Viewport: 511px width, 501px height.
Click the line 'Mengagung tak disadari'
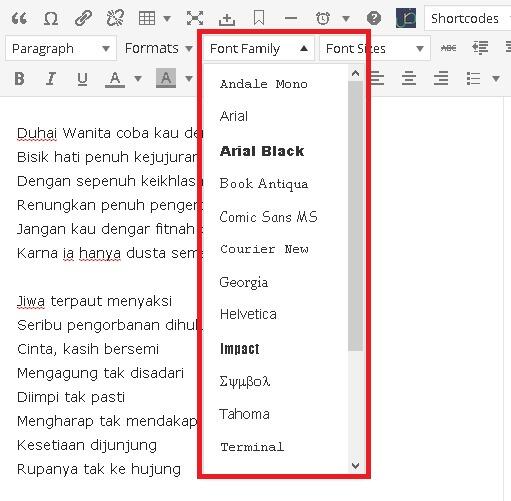[x=100, y=373]
